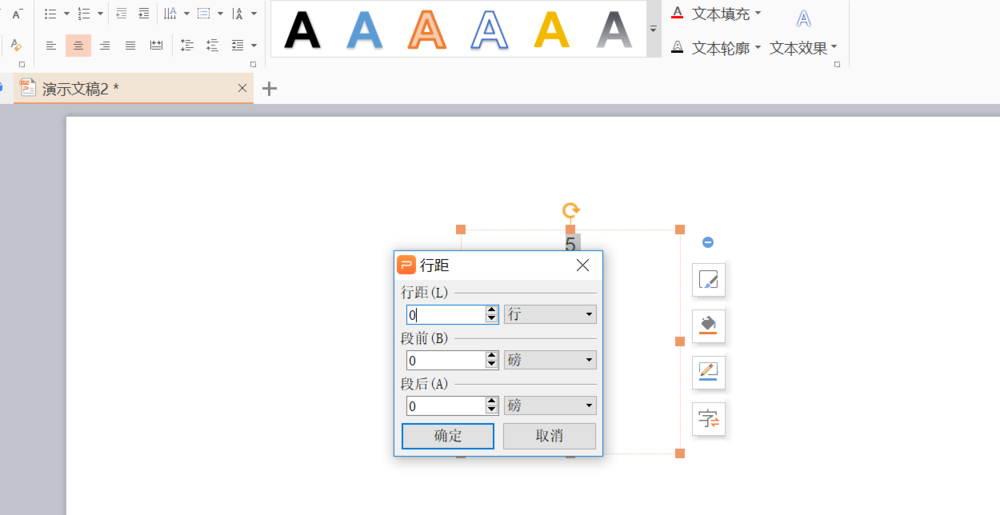1000x515 pixels.
Task: Decrease 段后 value with down spinner
Action: point(492,410)
